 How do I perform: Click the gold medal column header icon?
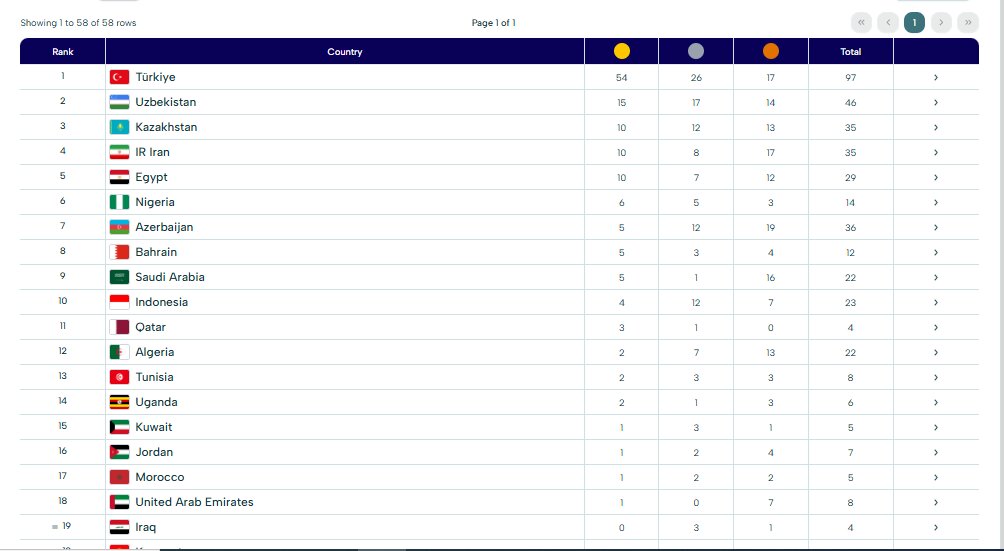coord(621,52)
